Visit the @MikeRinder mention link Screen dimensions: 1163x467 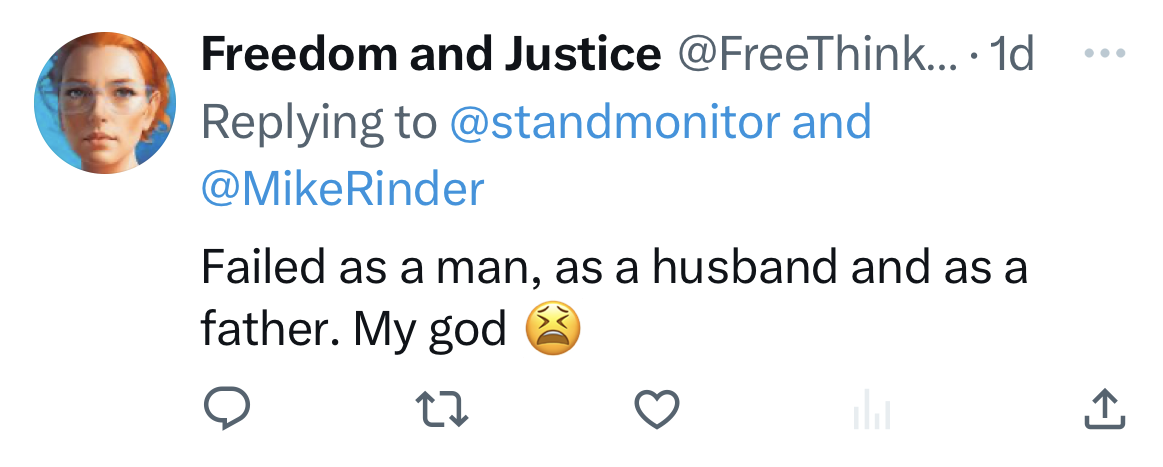tap(342, 188)
